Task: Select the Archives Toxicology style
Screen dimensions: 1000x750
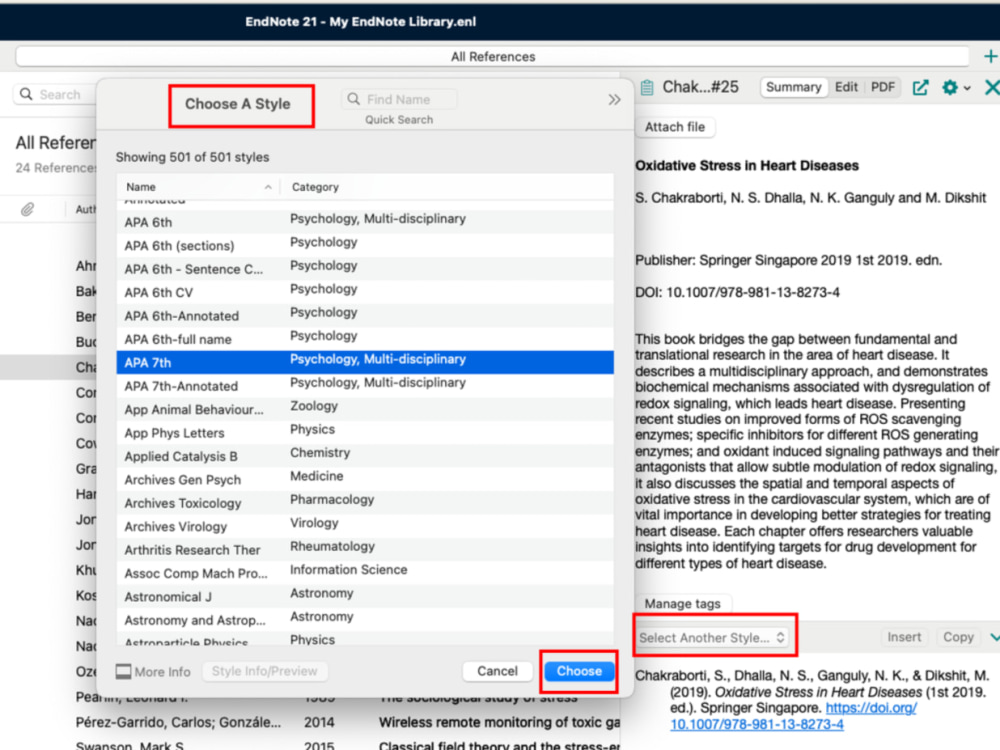Action: 365,503
